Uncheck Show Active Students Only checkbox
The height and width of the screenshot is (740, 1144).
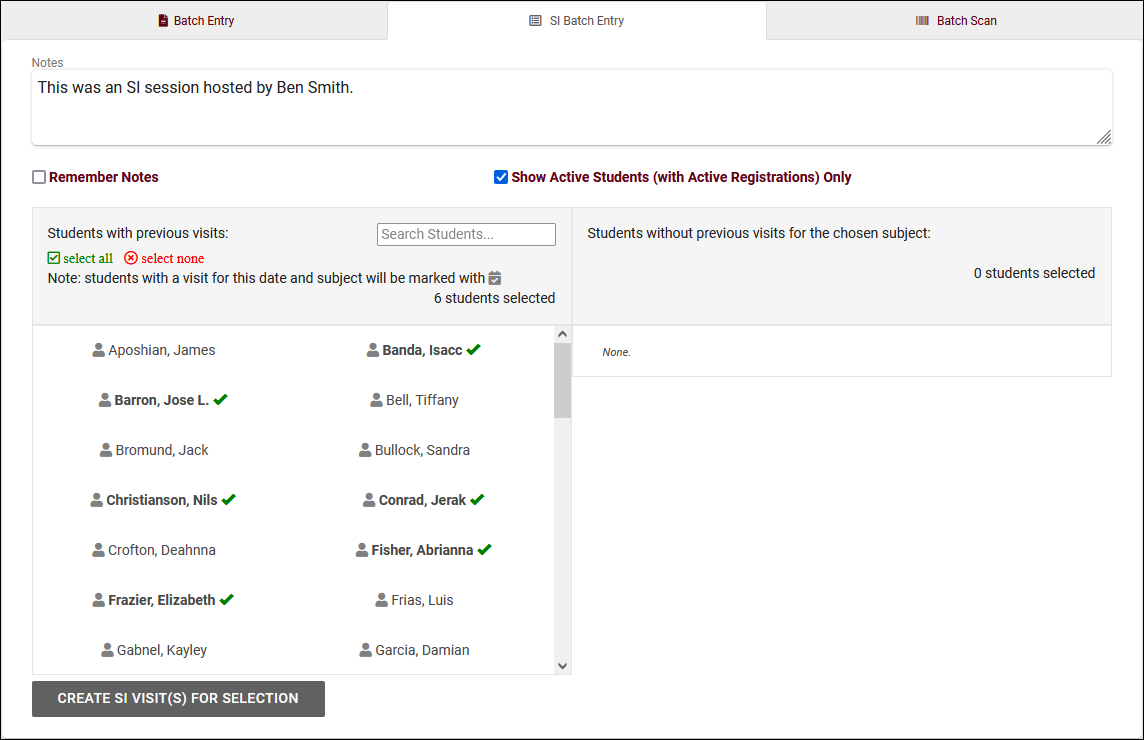[x=501, y=177]
